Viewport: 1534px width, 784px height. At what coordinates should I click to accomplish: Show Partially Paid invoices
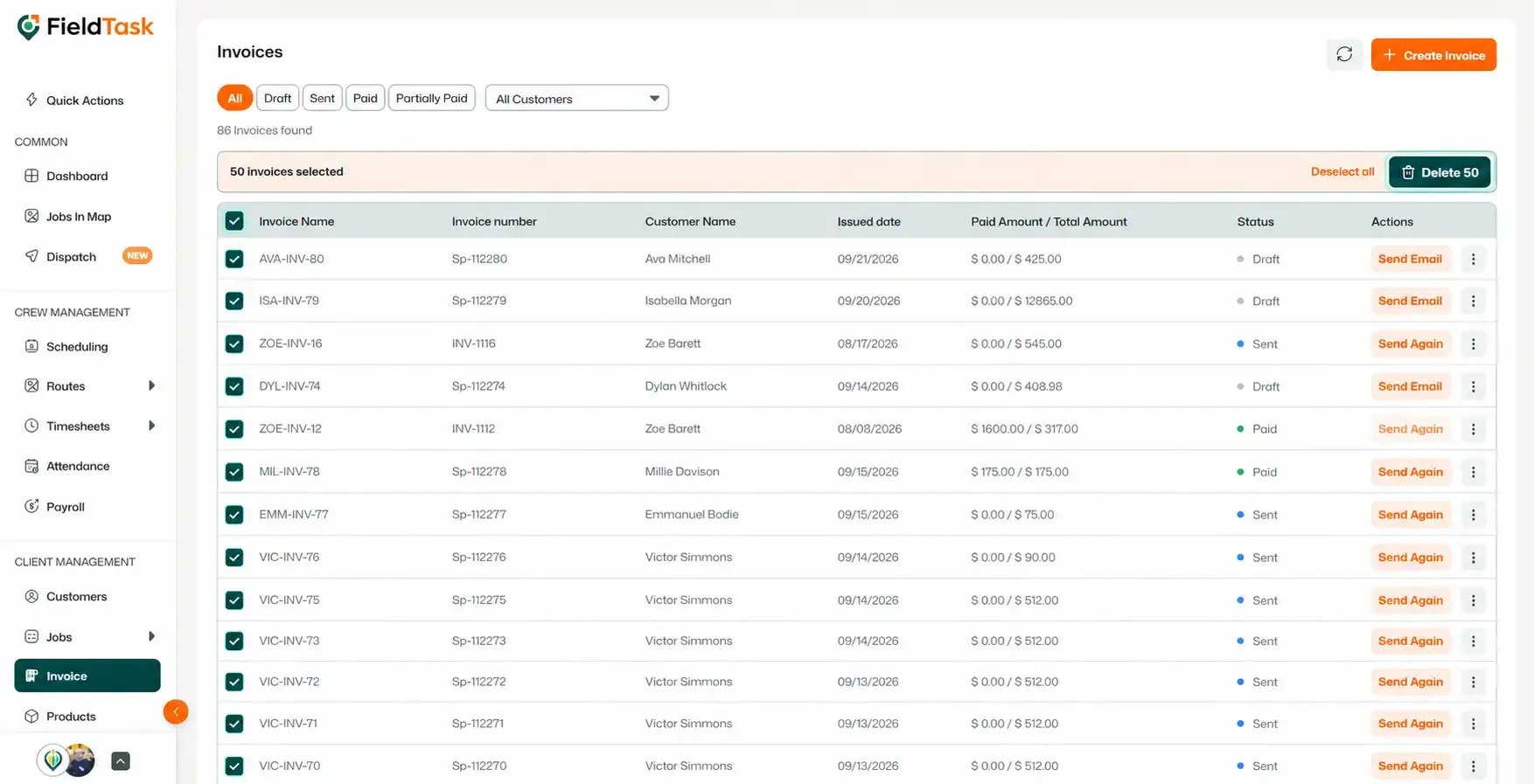click(432, 98)
